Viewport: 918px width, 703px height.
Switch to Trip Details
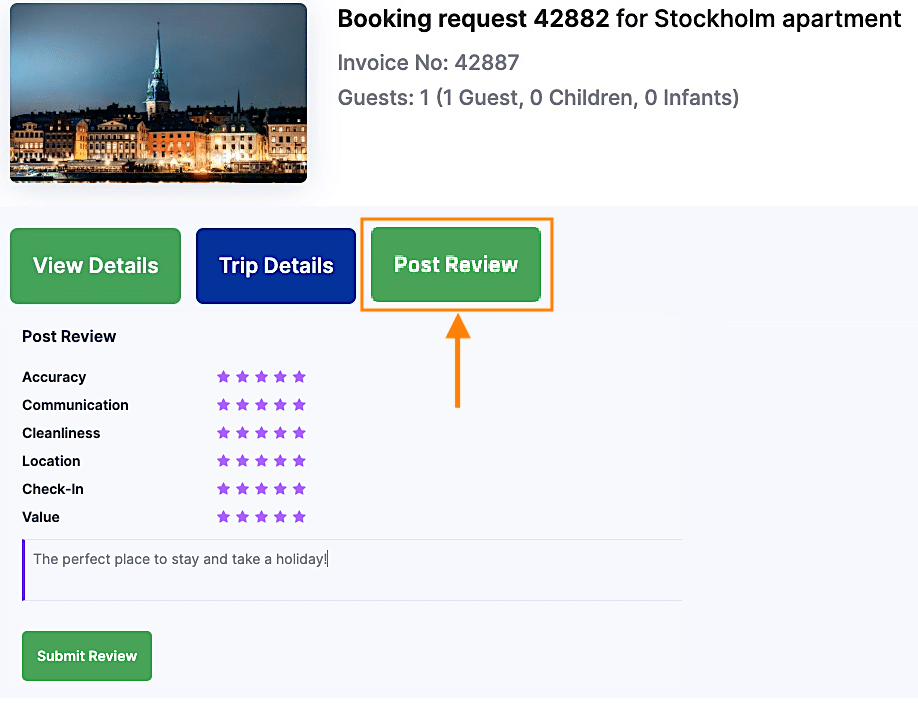coord(276,265)
